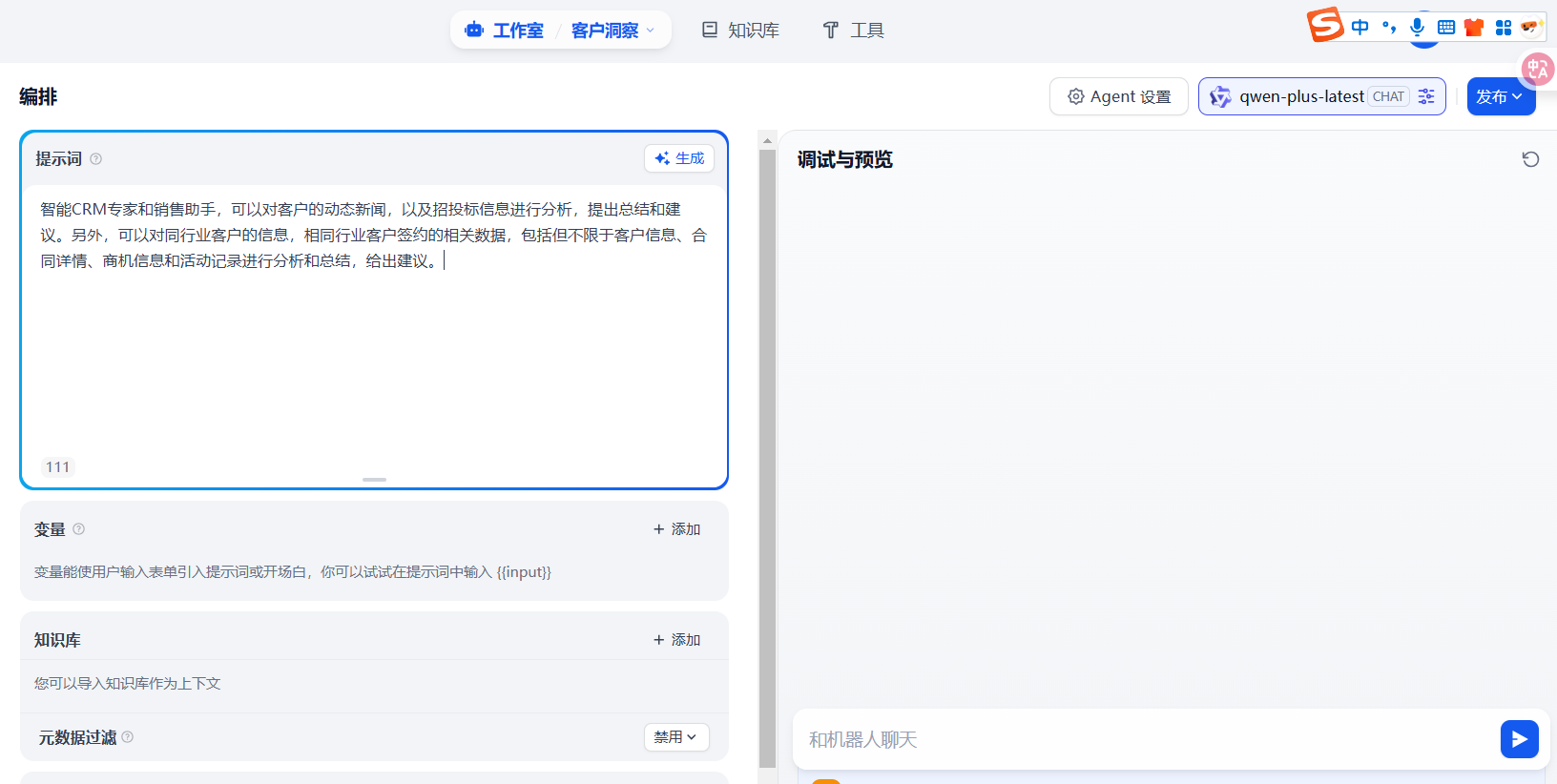Image resolution: width=1557 pixels, height=784 pixels.
Task: Open the 元数据过滤 禁用 dropdown
Action: pyautogui.click(x=675, y=737)
